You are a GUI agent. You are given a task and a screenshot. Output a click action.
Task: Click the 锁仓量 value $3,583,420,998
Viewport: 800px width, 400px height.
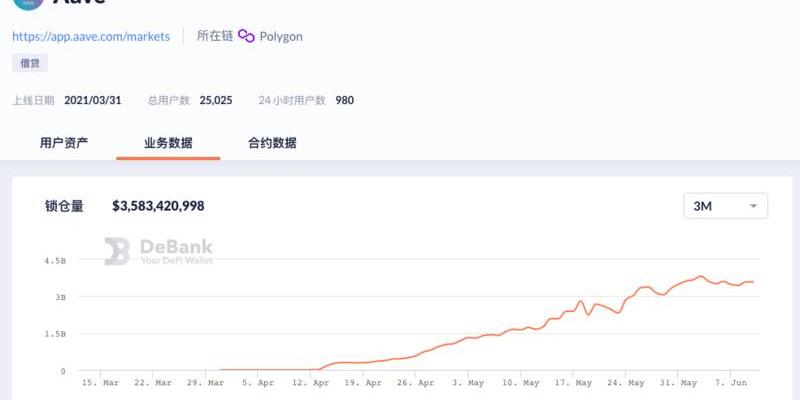click(158, 206)
